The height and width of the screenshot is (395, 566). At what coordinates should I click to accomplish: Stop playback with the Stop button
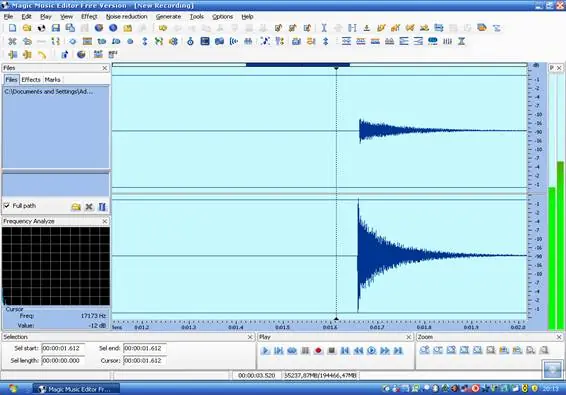(x=331, y=350)
